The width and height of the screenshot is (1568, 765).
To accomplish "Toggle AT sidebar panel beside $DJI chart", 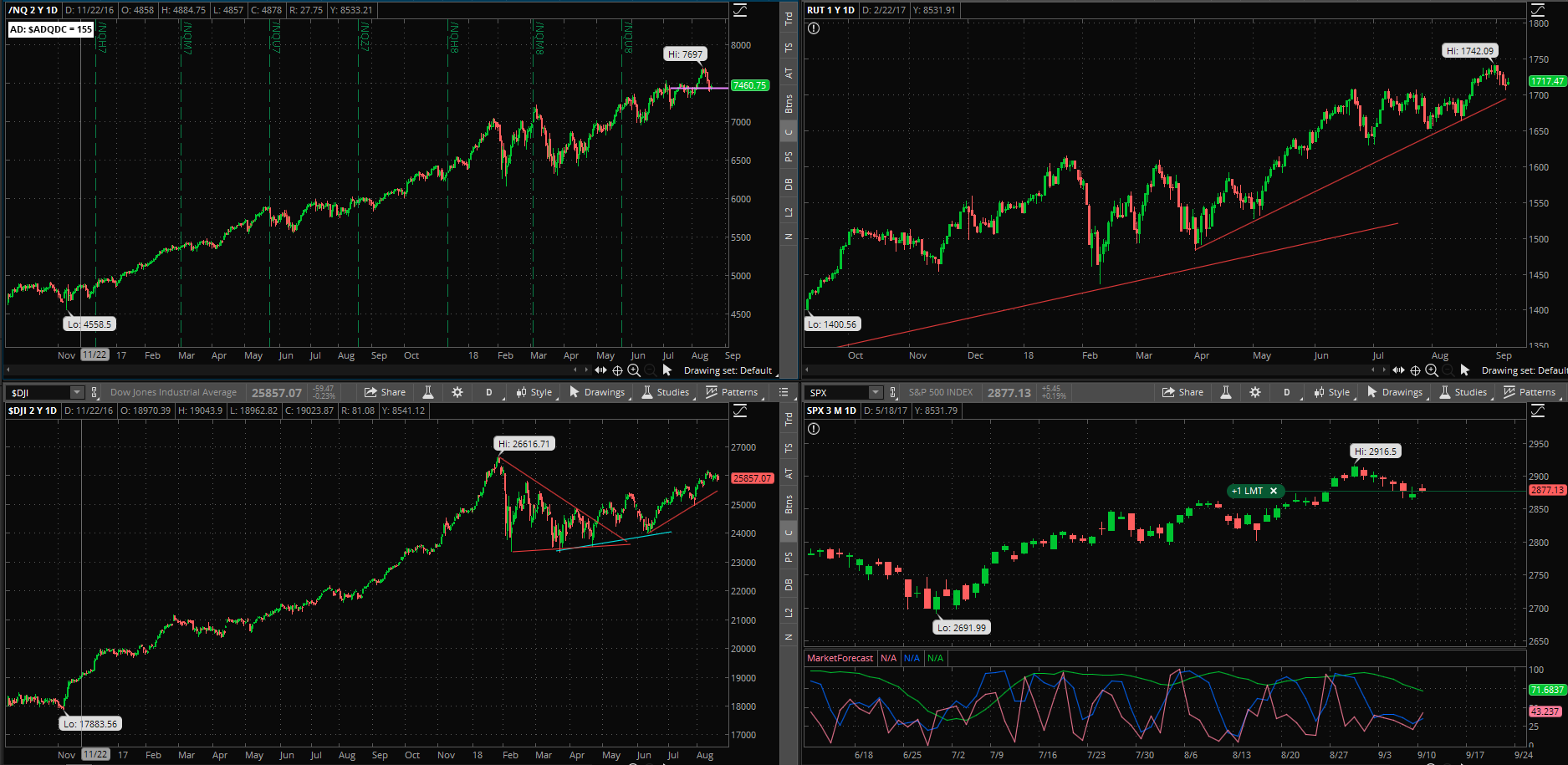I will [x=789, y=474].
